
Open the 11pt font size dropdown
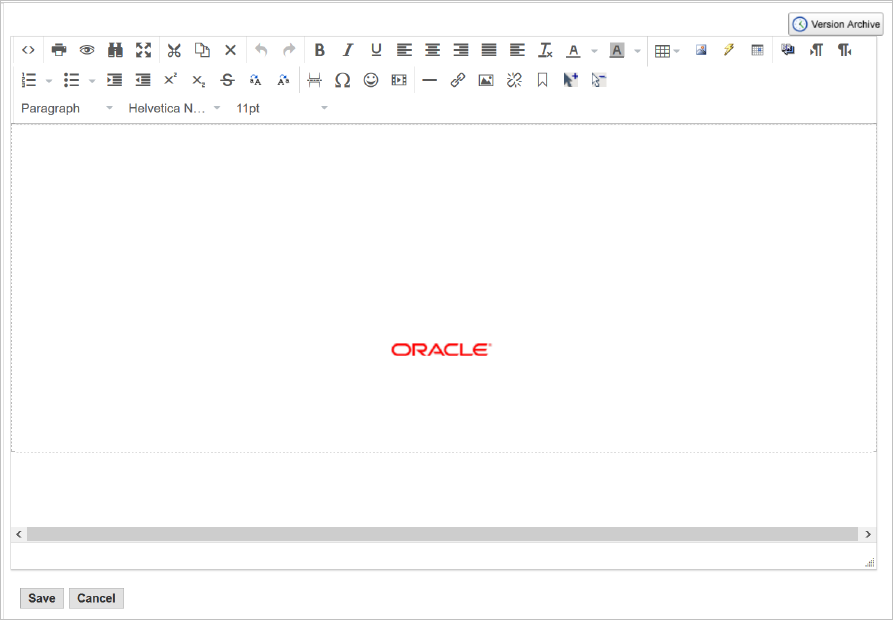point(282,108)
